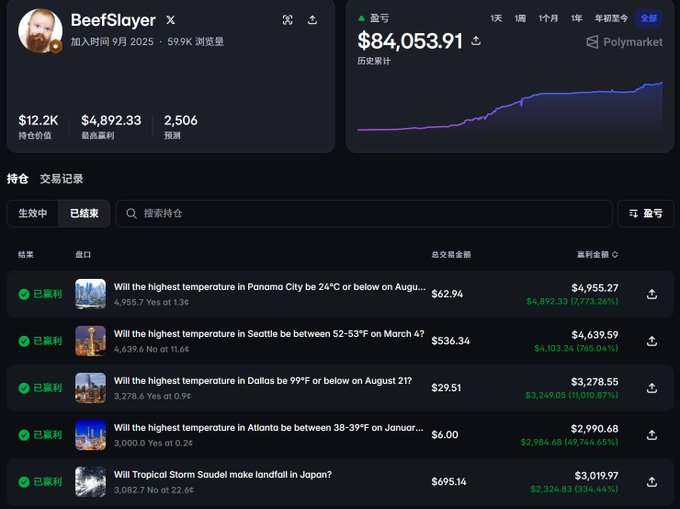The height and width of the screenshot is (509, 680).
Task: Sort by 赢利金额 column header
Action: 597,254
